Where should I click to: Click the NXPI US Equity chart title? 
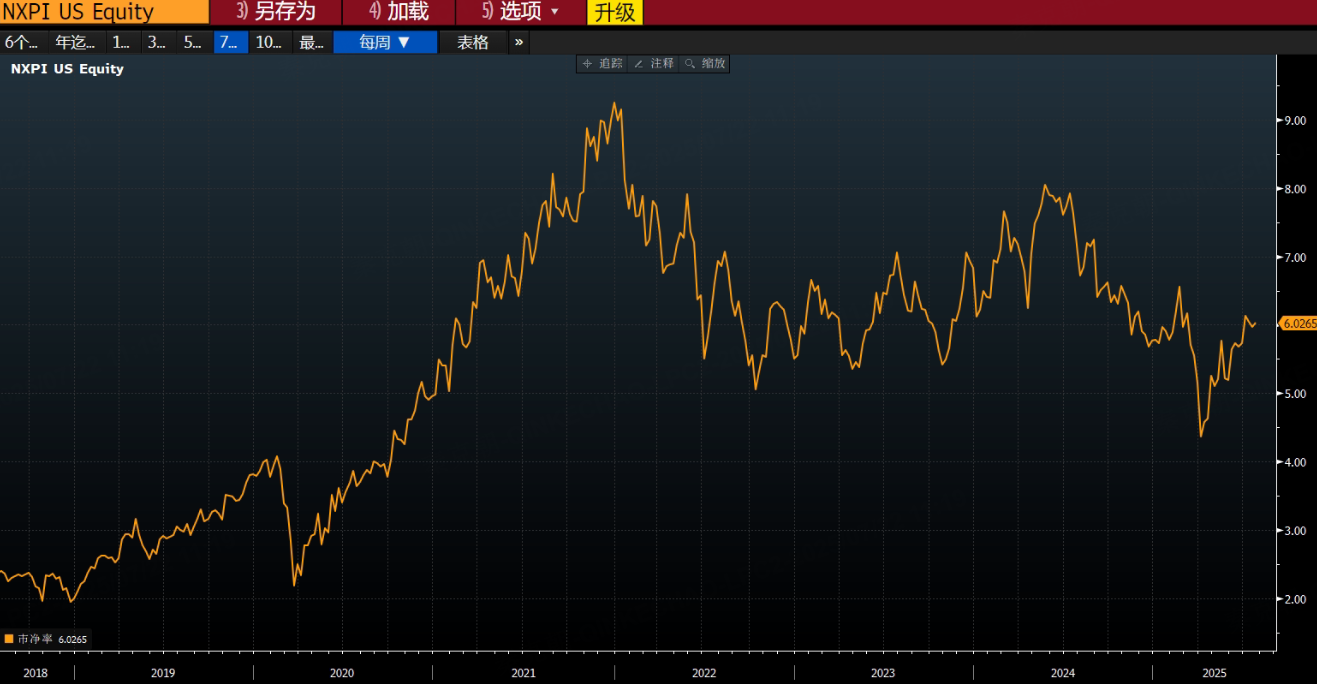(x=67, y=69)
